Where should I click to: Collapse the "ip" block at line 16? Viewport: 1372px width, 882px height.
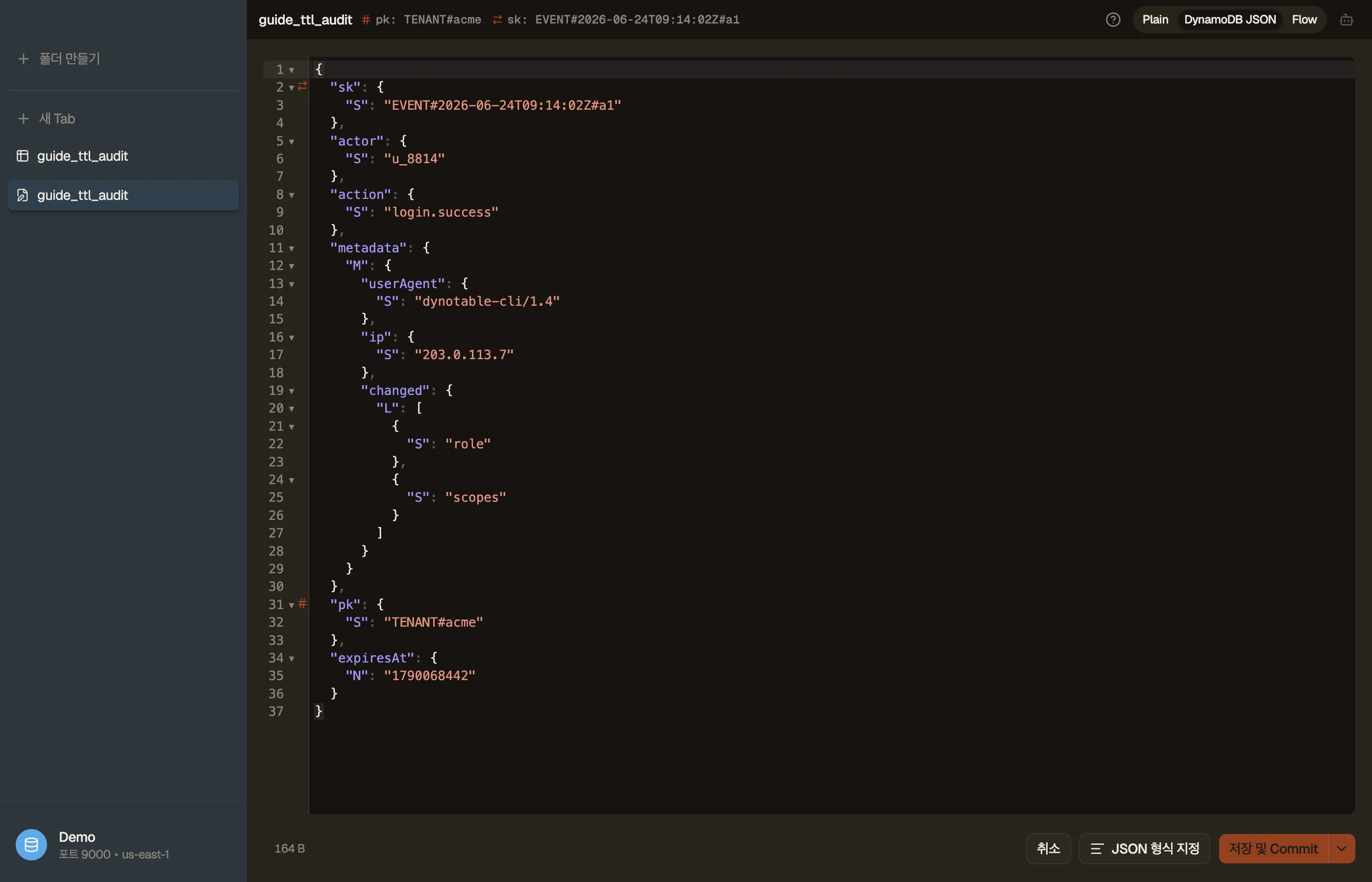(x=292, y=337)
